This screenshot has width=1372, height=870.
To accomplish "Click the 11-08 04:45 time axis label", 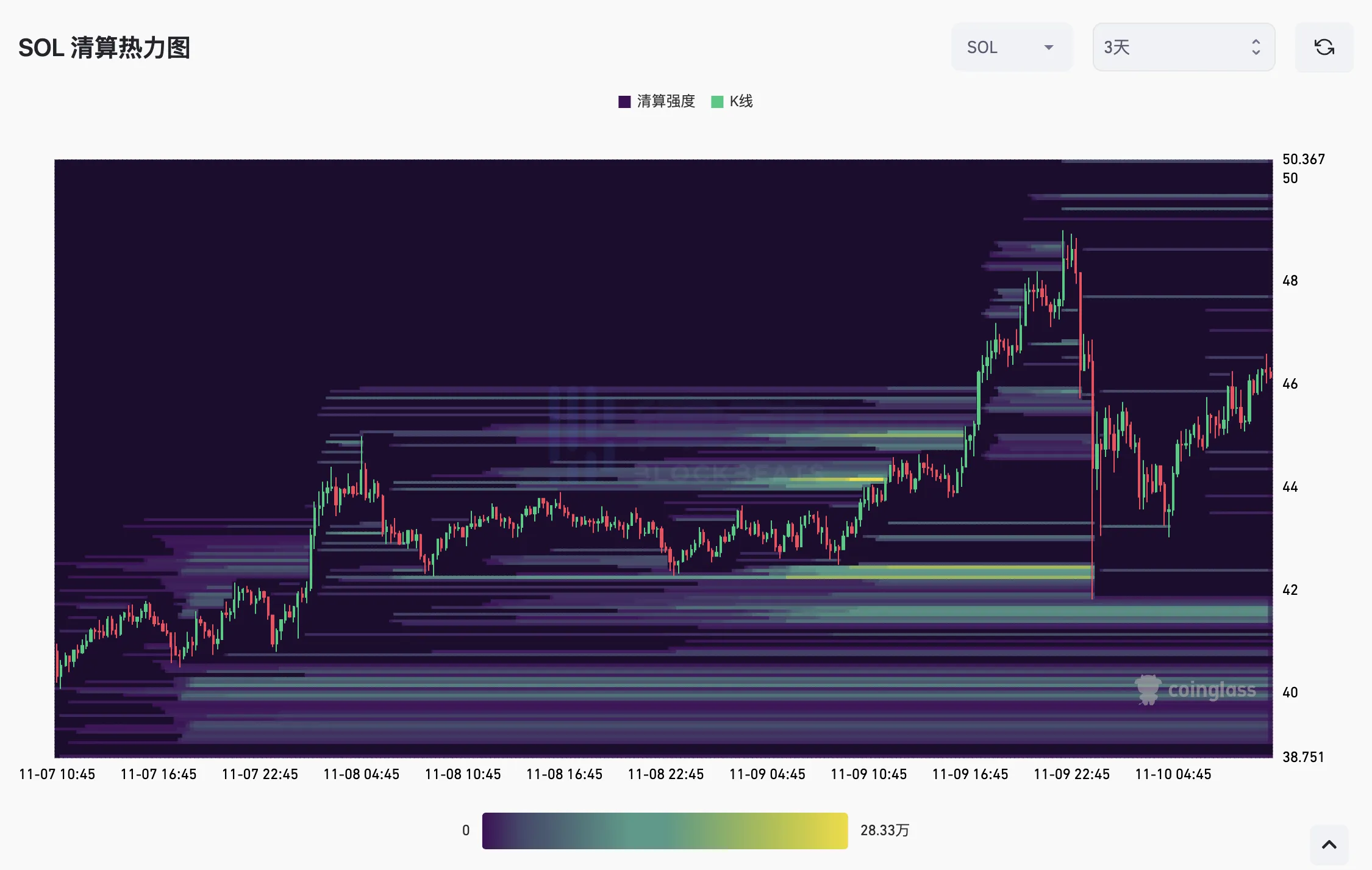I will point(361,774).
